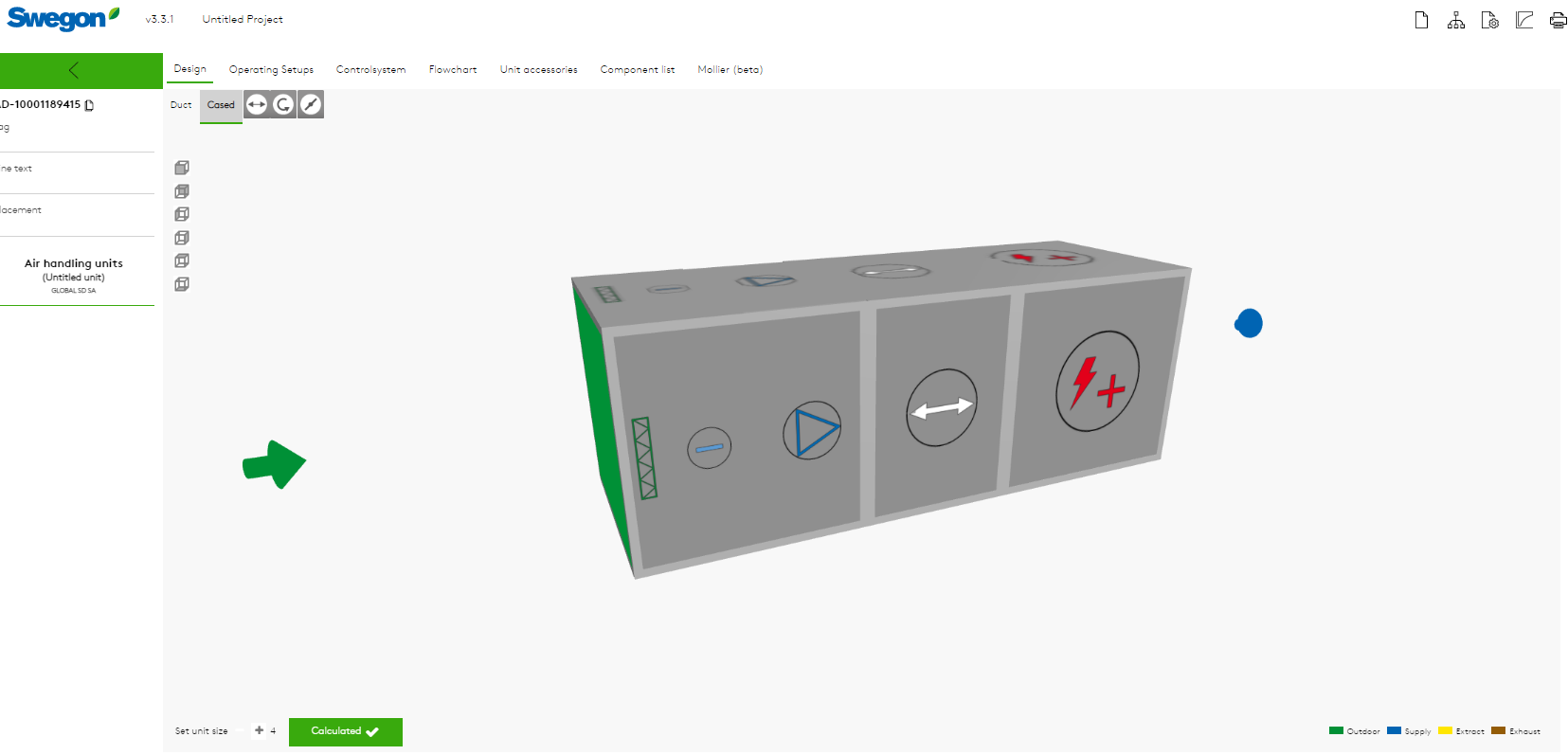This screenshot has height=755, width=1568.
Task: Click the green Outdoor legend swatch
Action: (1336, 730)
